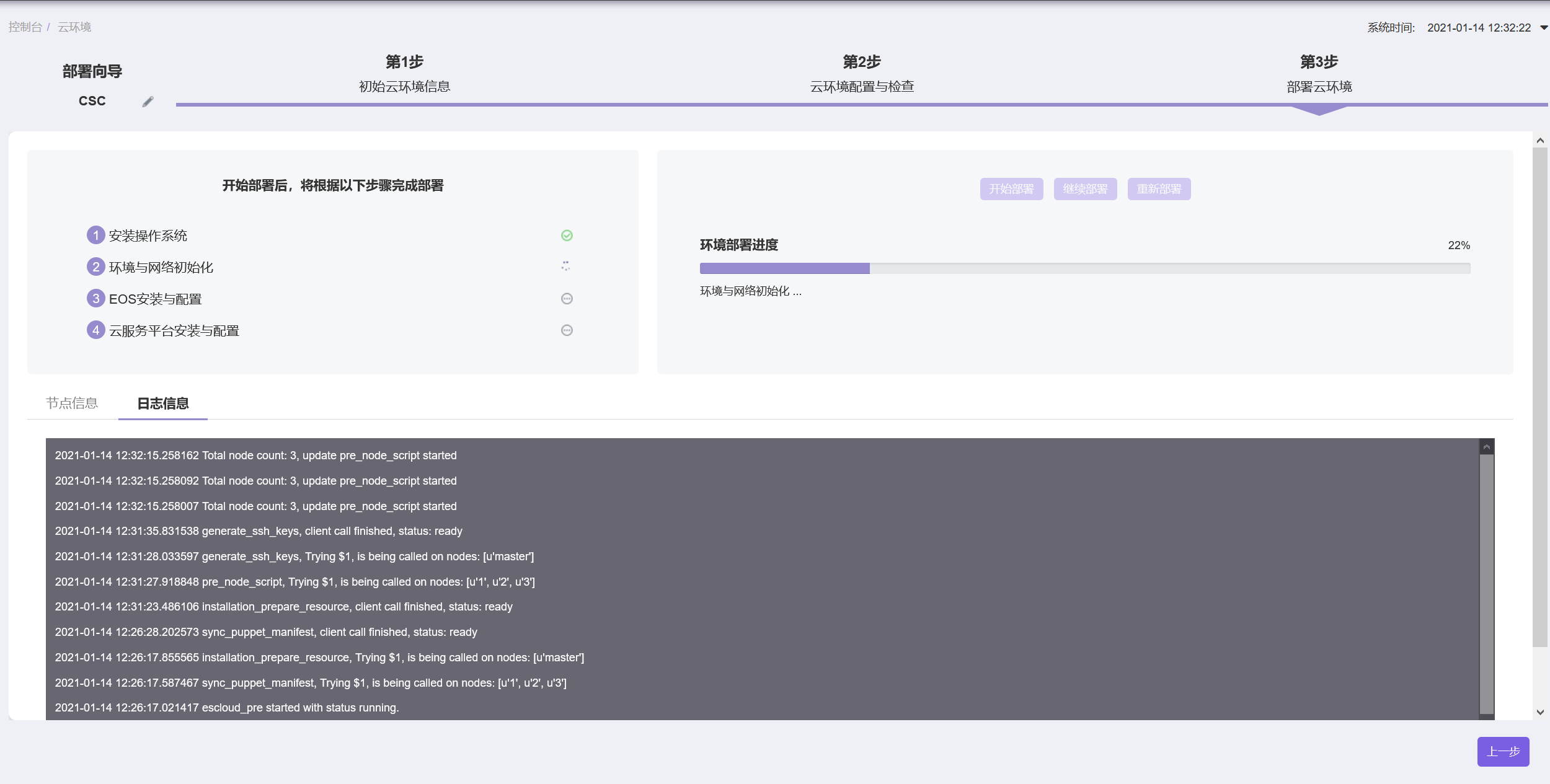Click log panel scroll-up arrow
Screen dimensions: 1550x784
pos(1486,447)
